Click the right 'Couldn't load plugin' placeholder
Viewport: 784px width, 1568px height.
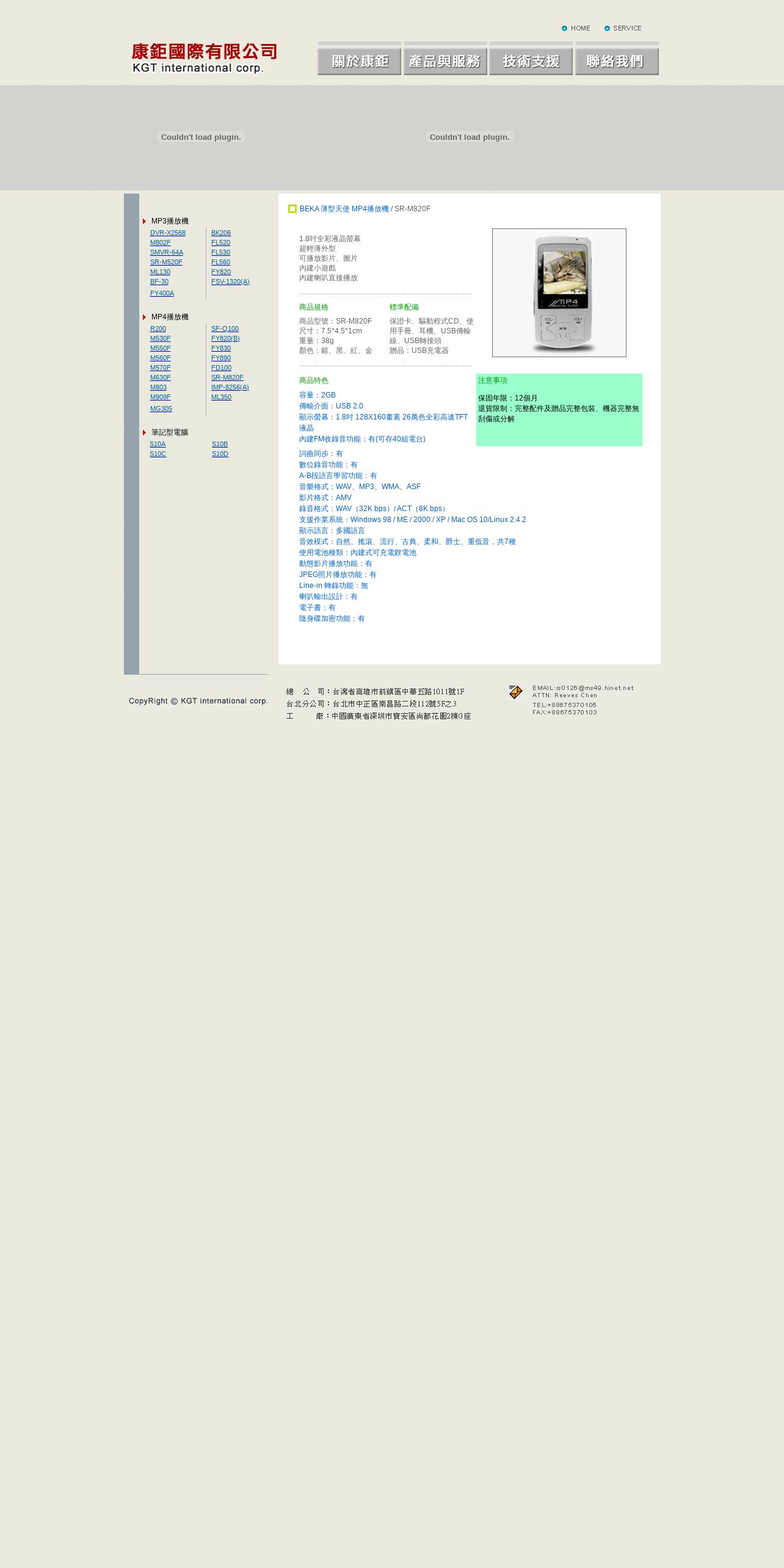click(x=470, y=137)
